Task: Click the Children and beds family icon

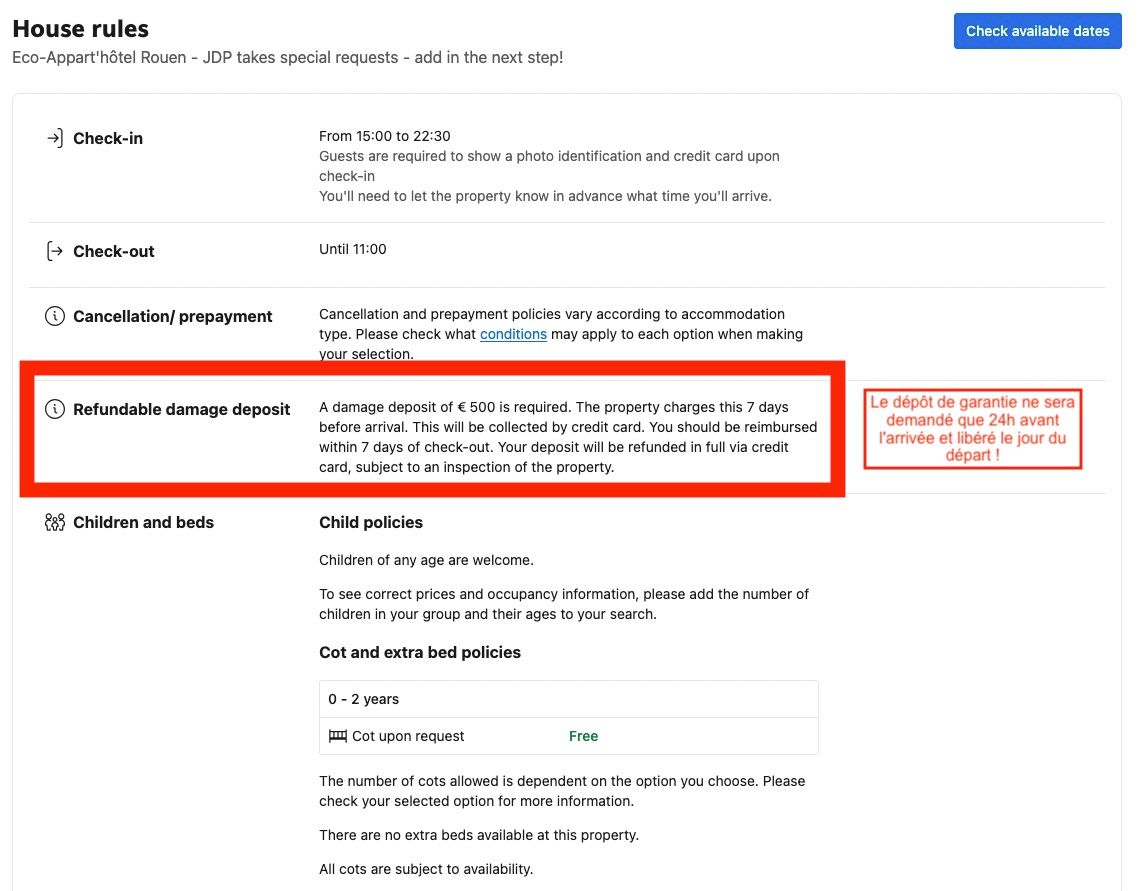Action: 55,522
